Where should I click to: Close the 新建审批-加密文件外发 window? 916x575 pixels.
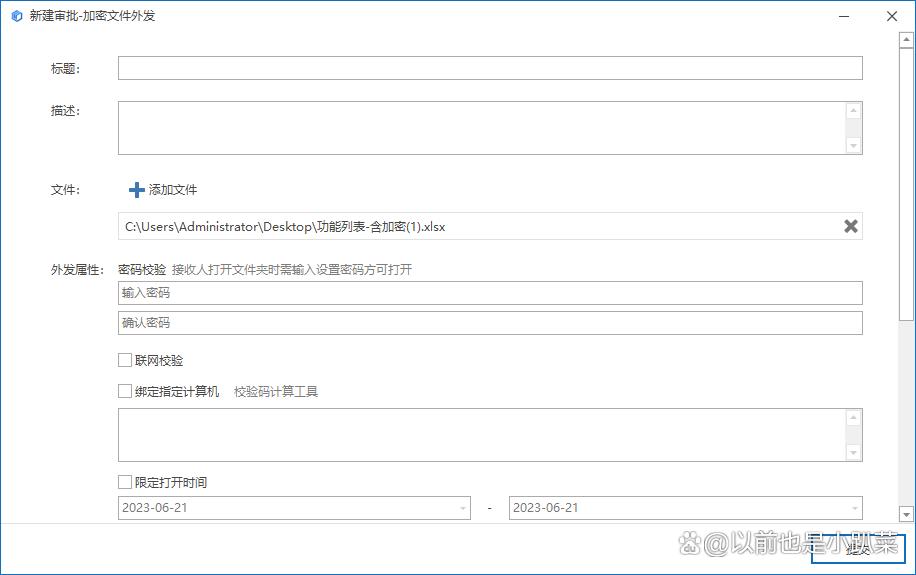(x=891, y=16)
